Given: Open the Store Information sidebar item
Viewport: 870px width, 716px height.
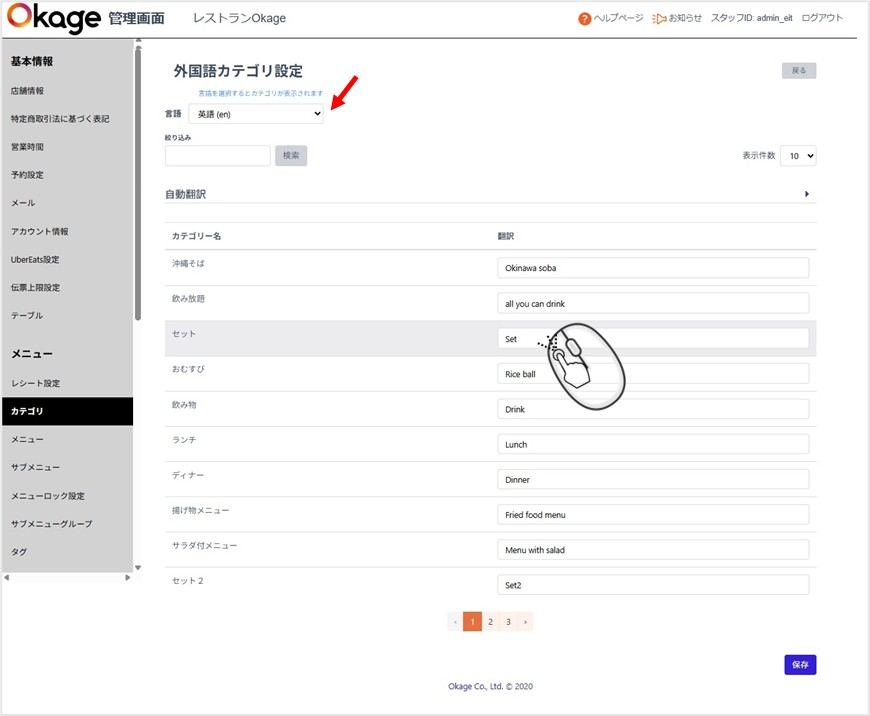Looking at the screenshot, I should (28, 91).
